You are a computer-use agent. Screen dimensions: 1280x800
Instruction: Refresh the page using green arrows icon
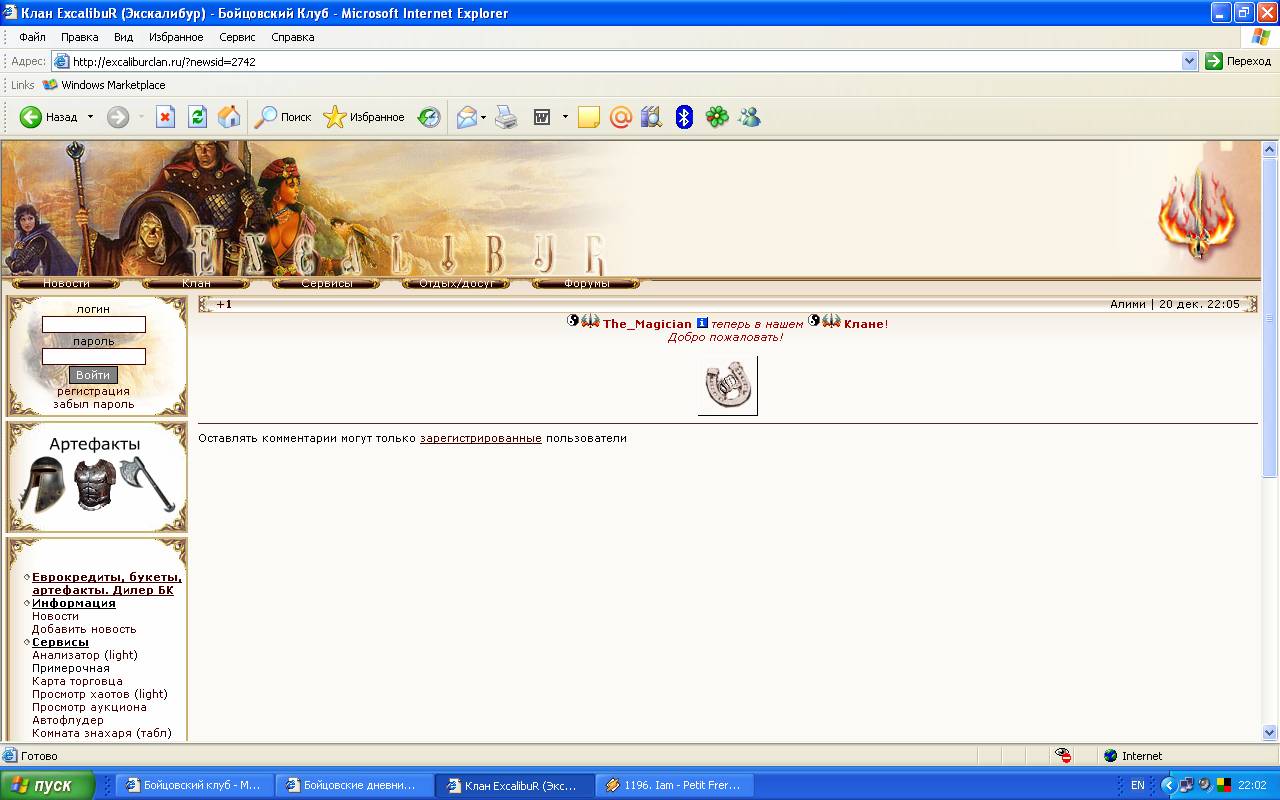(x=197, y=117)
